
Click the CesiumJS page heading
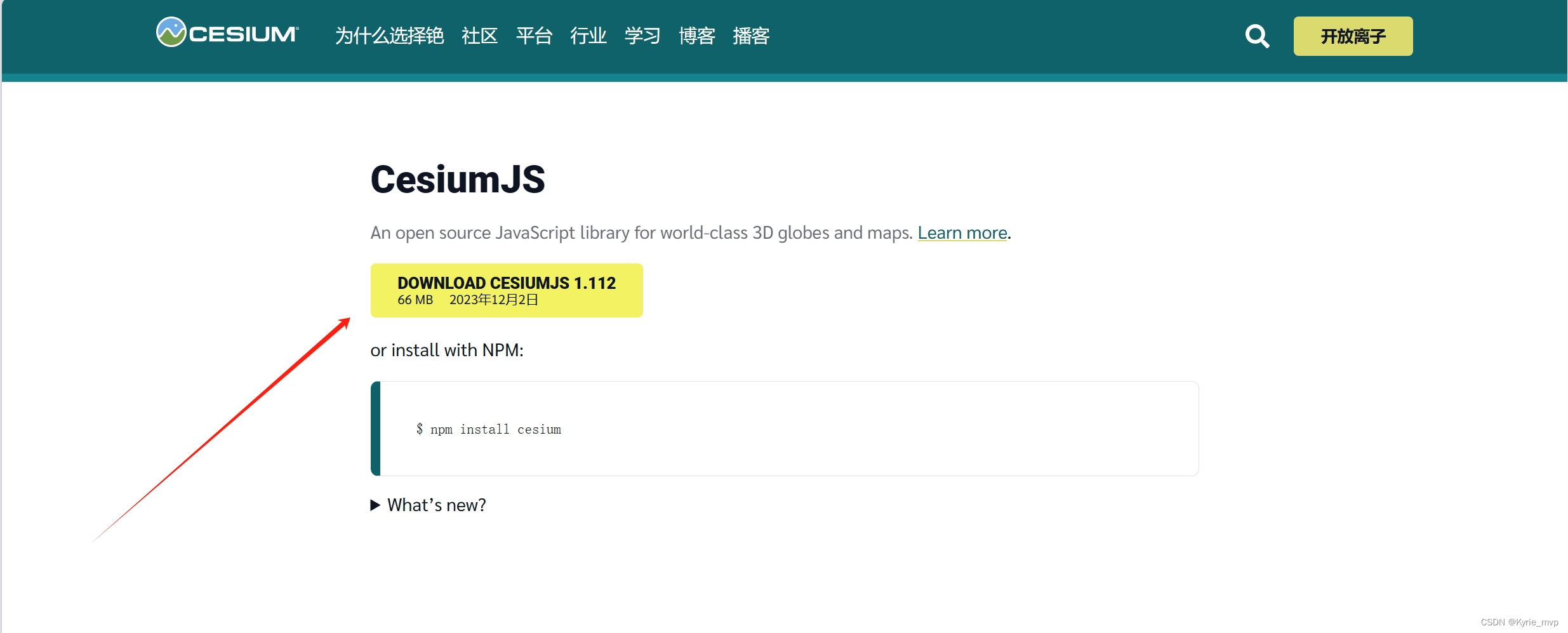[458, 180]
